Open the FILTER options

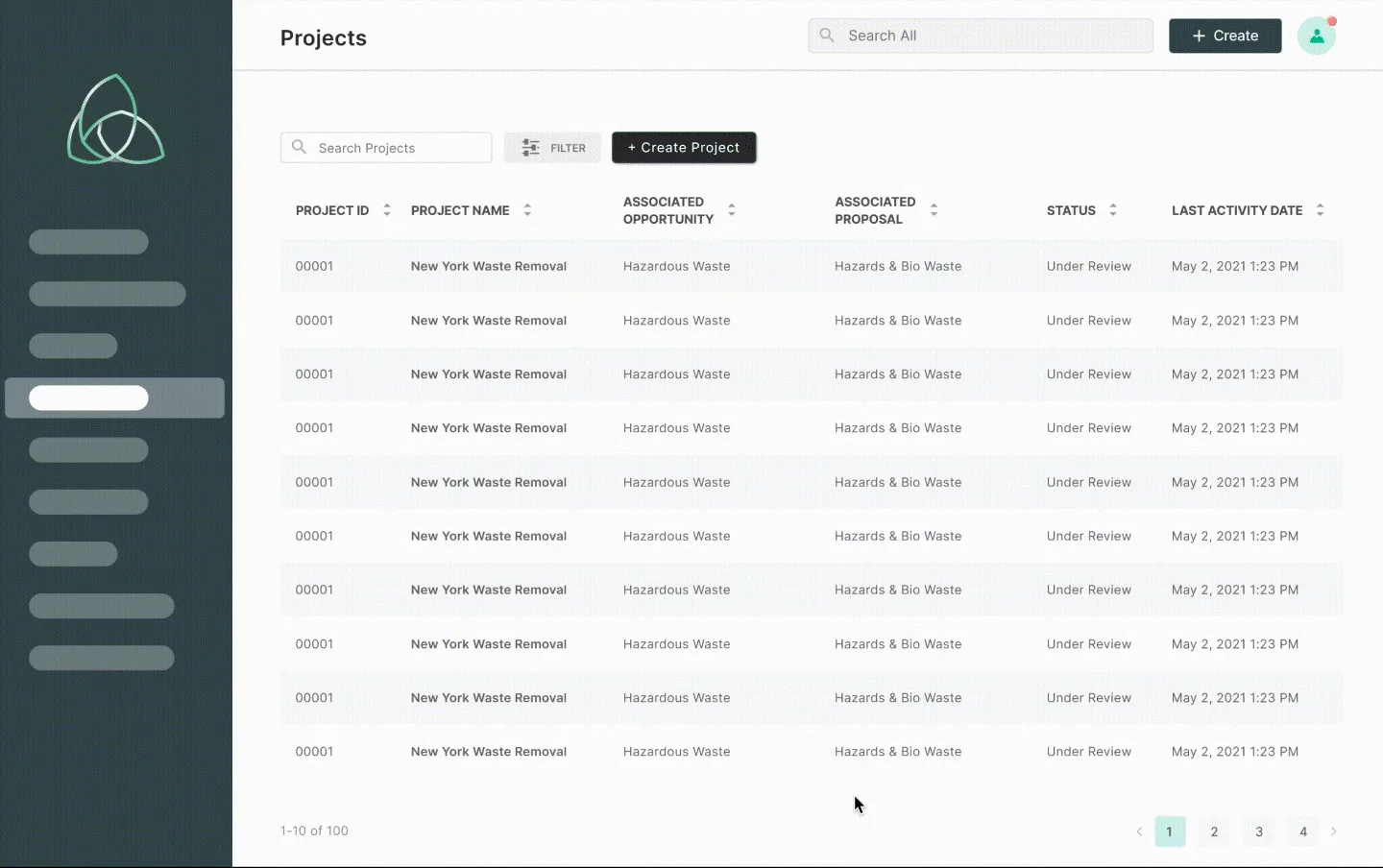coord(552,148)
